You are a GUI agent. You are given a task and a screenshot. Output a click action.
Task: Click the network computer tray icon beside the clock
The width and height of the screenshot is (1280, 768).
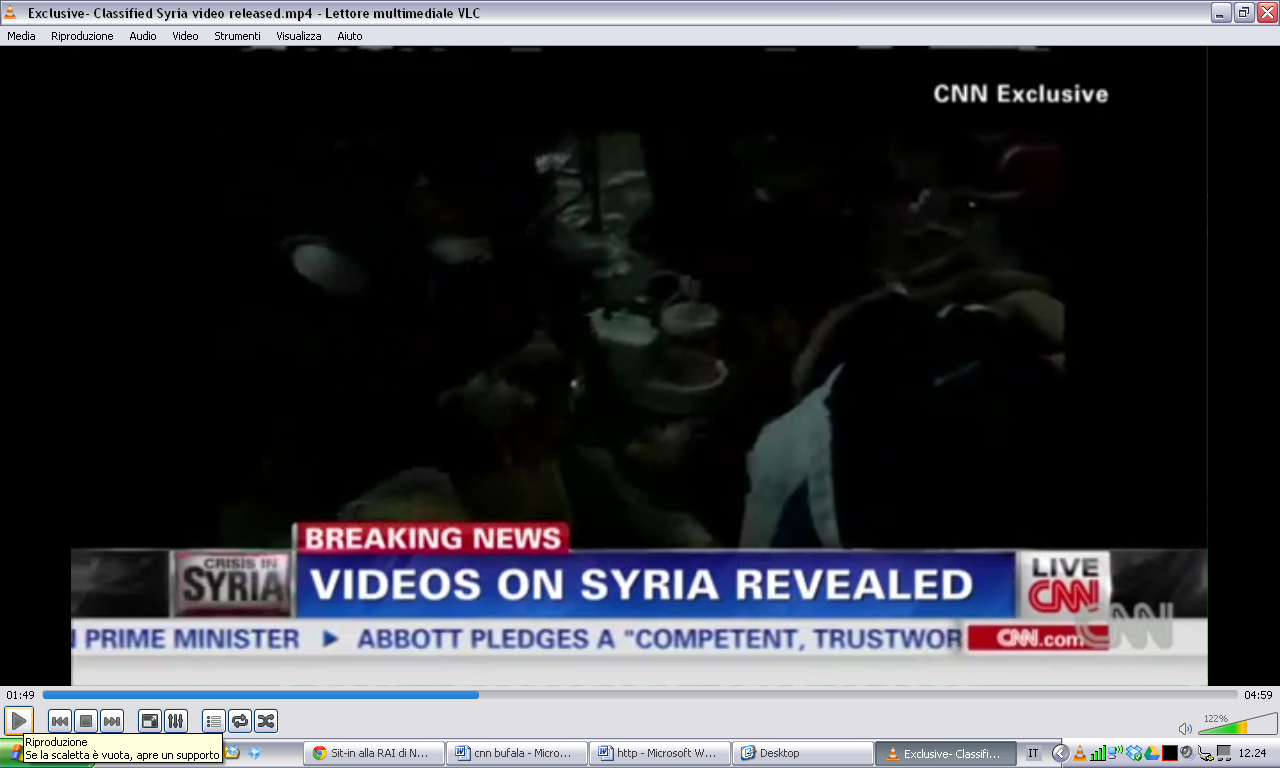pyautogui.click(x=1224, y=753)
